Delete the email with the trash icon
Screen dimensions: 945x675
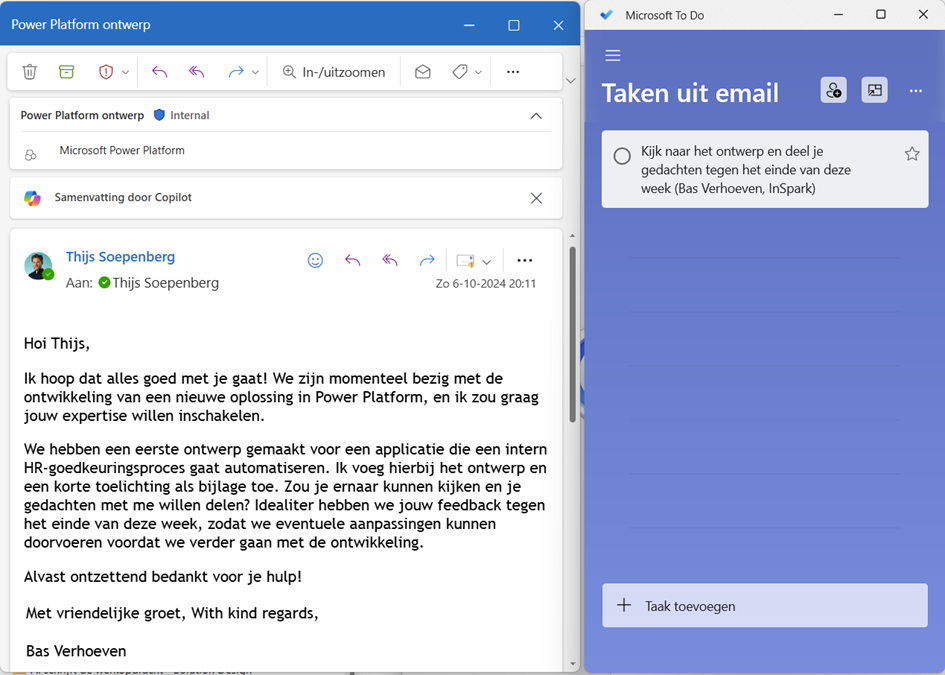(x=30, y=72)
